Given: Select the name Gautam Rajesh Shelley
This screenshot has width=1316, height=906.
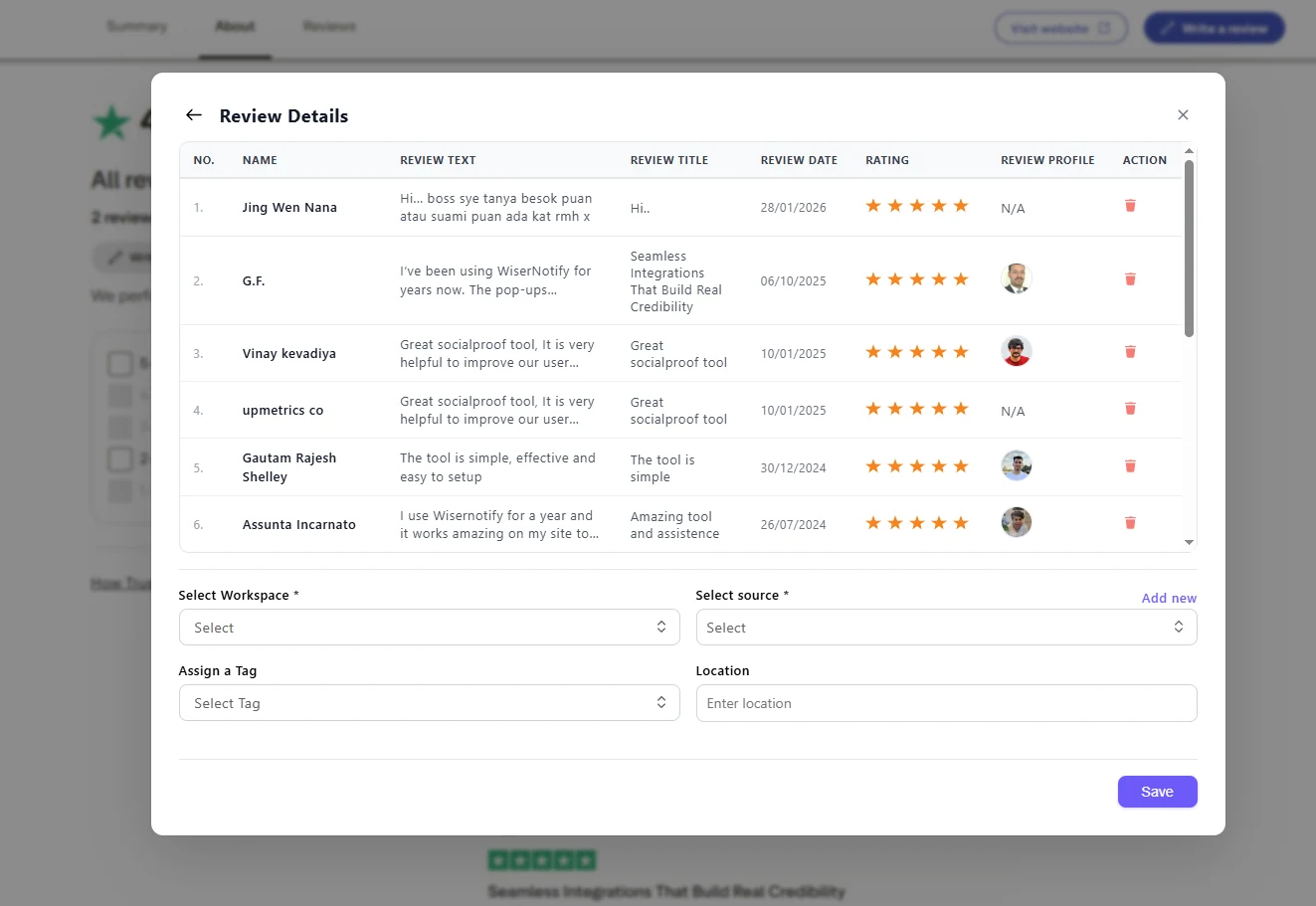Looking at the screenshot, I should coord(289,467).
